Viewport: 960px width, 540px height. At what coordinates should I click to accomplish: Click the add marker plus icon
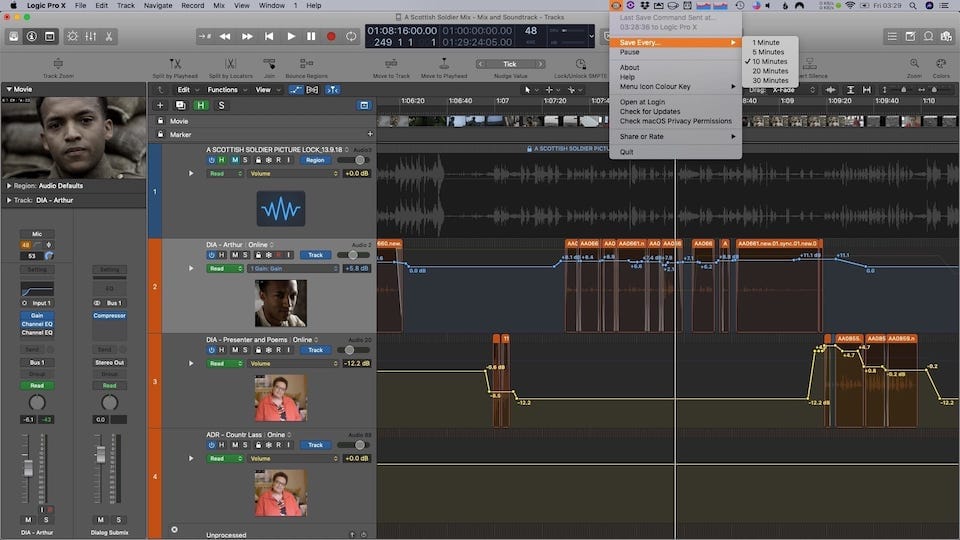pyautogui.click(x=370, y=134)
